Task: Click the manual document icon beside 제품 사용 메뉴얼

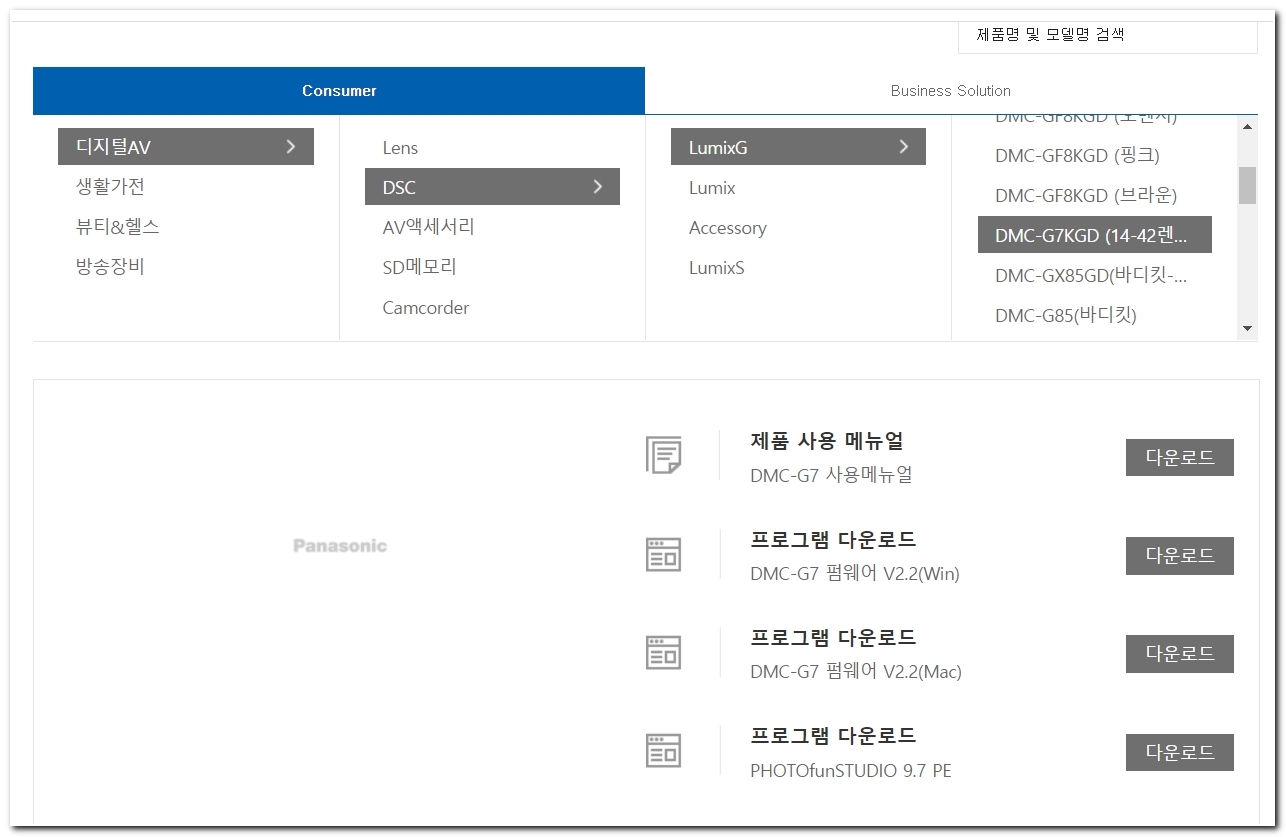Action: point(663,455)
